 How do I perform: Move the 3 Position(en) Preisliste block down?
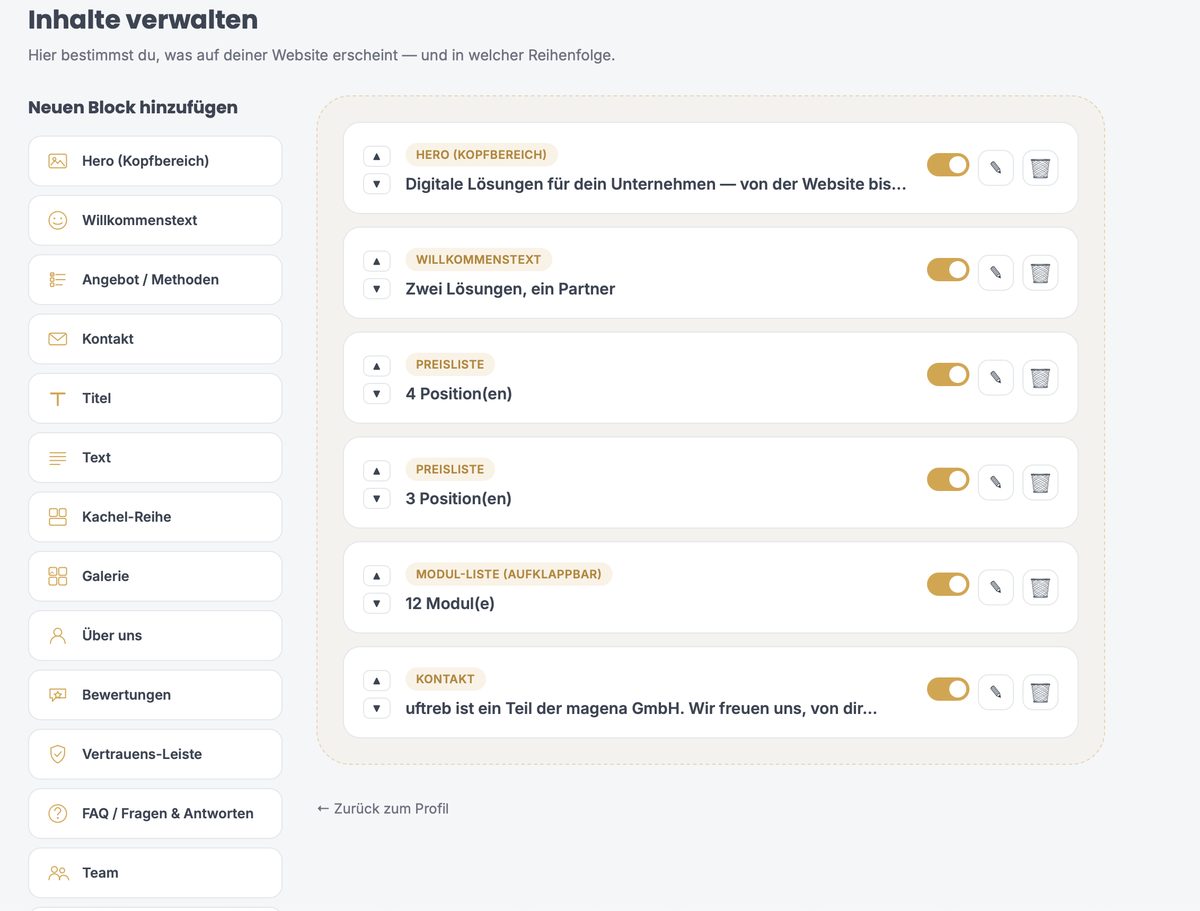(376, 499)
